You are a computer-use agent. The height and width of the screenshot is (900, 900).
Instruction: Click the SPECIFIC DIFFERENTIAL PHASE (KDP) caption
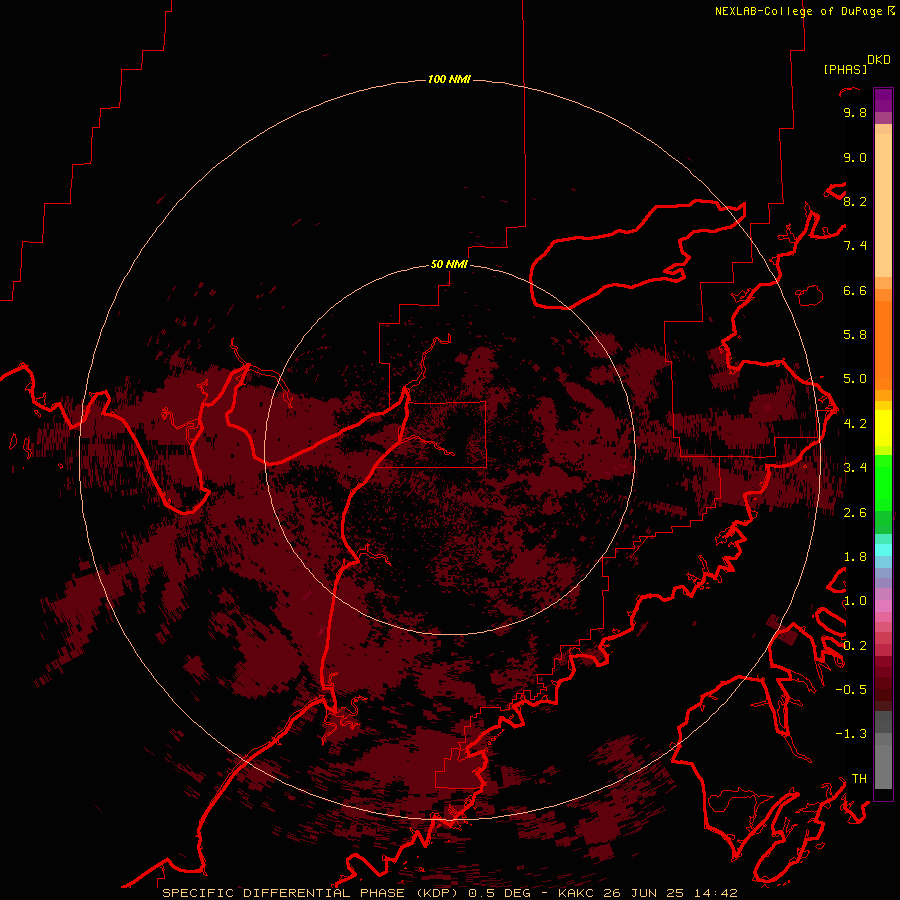coord(311,893)
